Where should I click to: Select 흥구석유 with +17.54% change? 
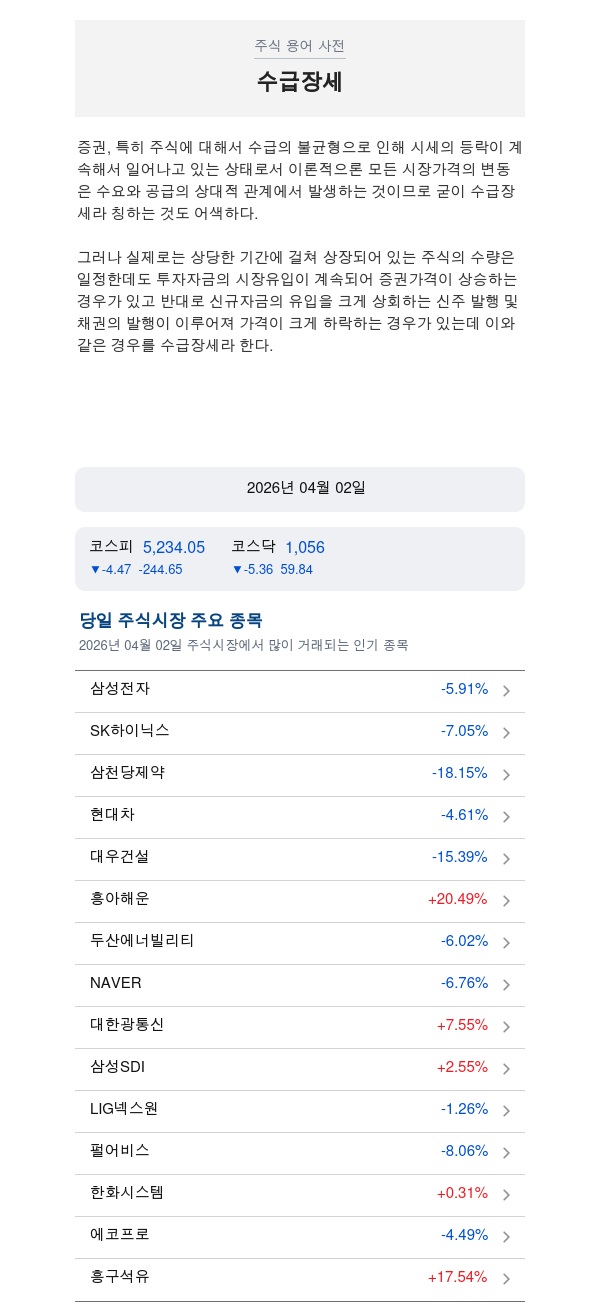[299, 1277]
